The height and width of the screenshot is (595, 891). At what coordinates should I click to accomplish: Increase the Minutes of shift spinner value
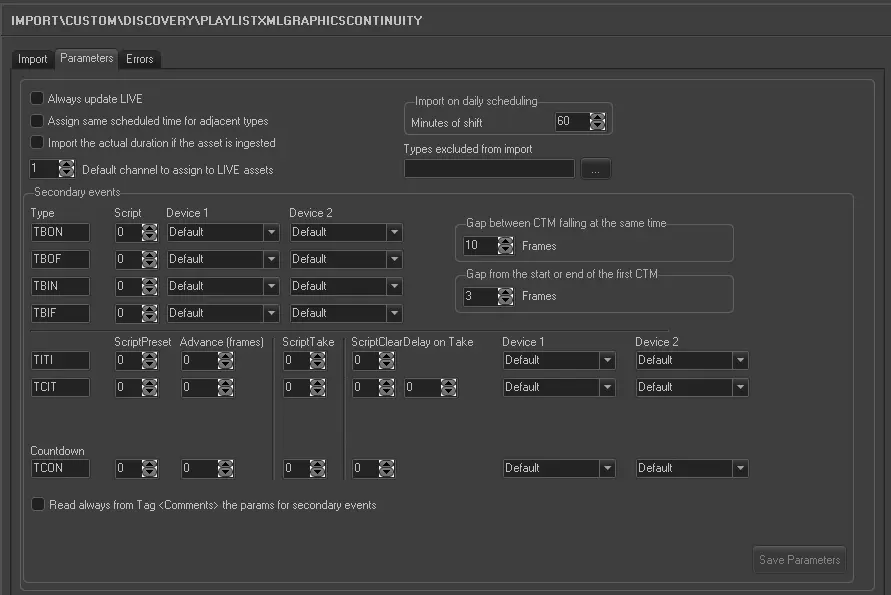point(597,117)
